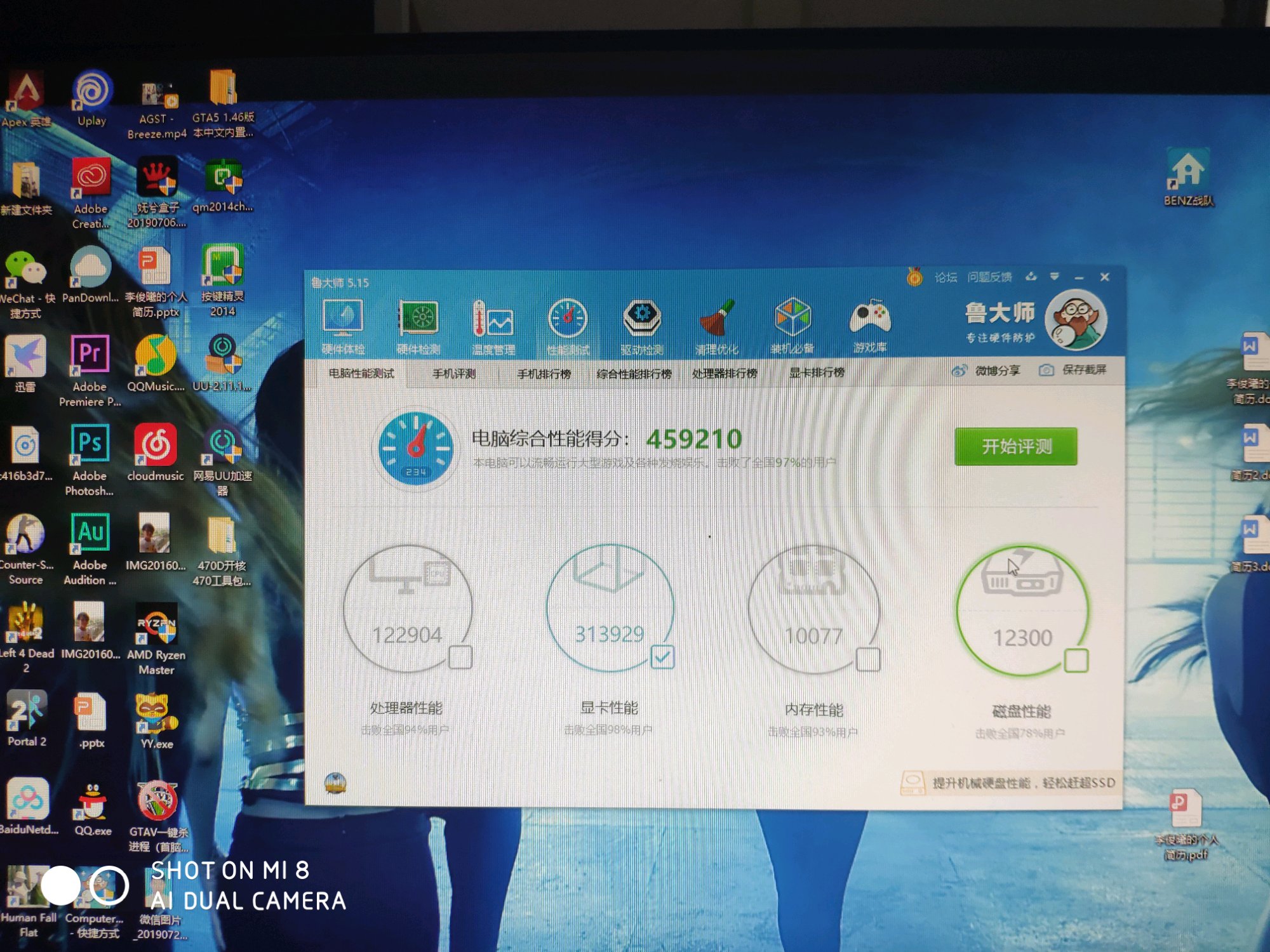Click the overall score gauge icon
The width and height of the screenshot is (1270, 952).
point(416,449)
